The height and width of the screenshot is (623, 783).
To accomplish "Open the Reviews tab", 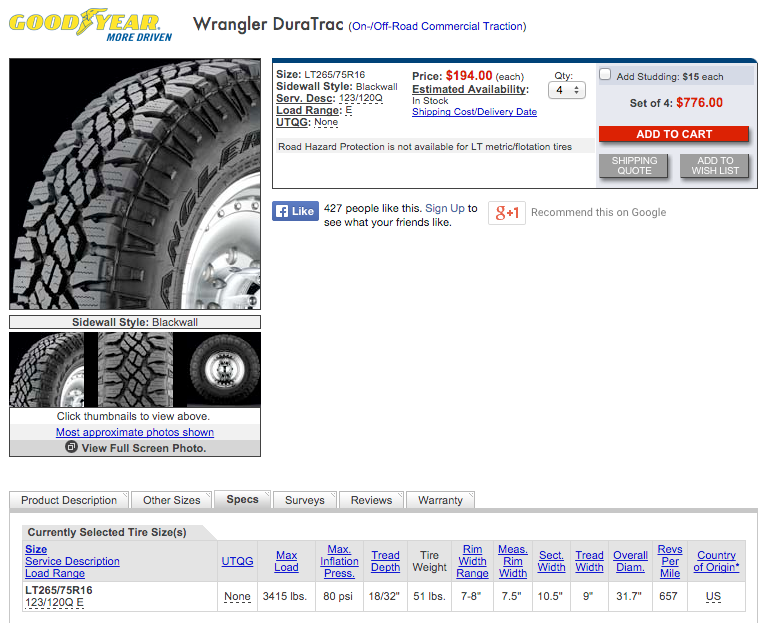I will (x=371, y=500).
